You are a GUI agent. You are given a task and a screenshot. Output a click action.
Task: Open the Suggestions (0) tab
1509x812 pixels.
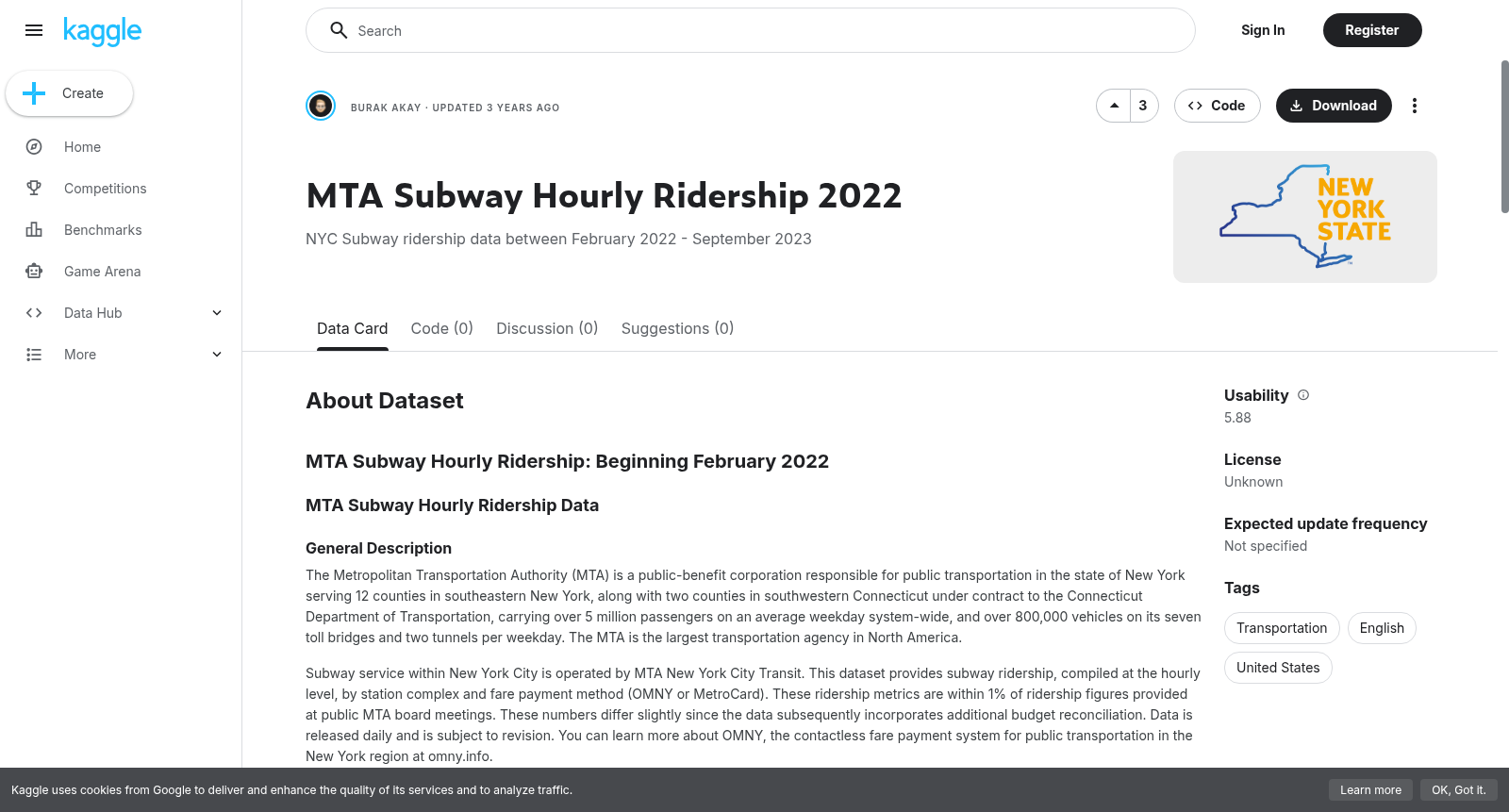(x=677, y=328)
